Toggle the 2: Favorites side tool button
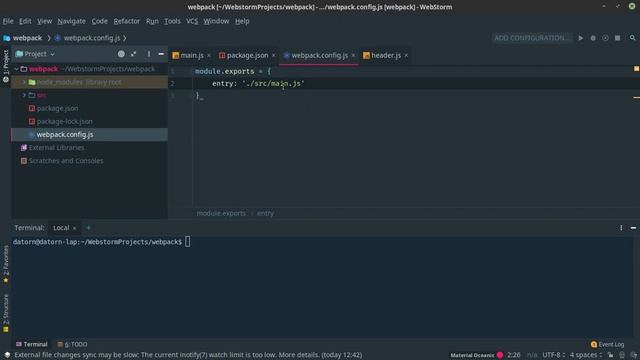The image size is (640, 360). click(x=6, y=264)
